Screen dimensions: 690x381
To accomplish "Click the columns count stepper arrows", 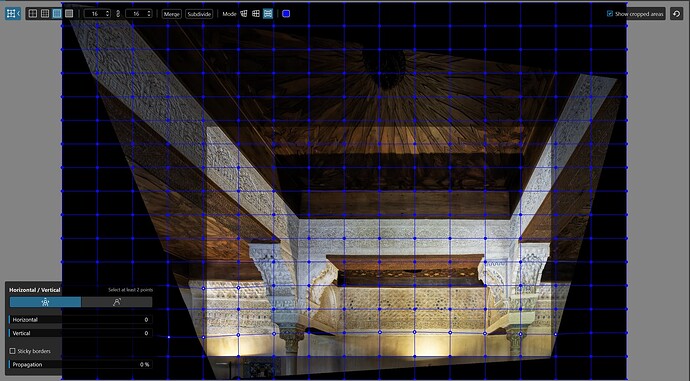I will click(x=108, y=14).
